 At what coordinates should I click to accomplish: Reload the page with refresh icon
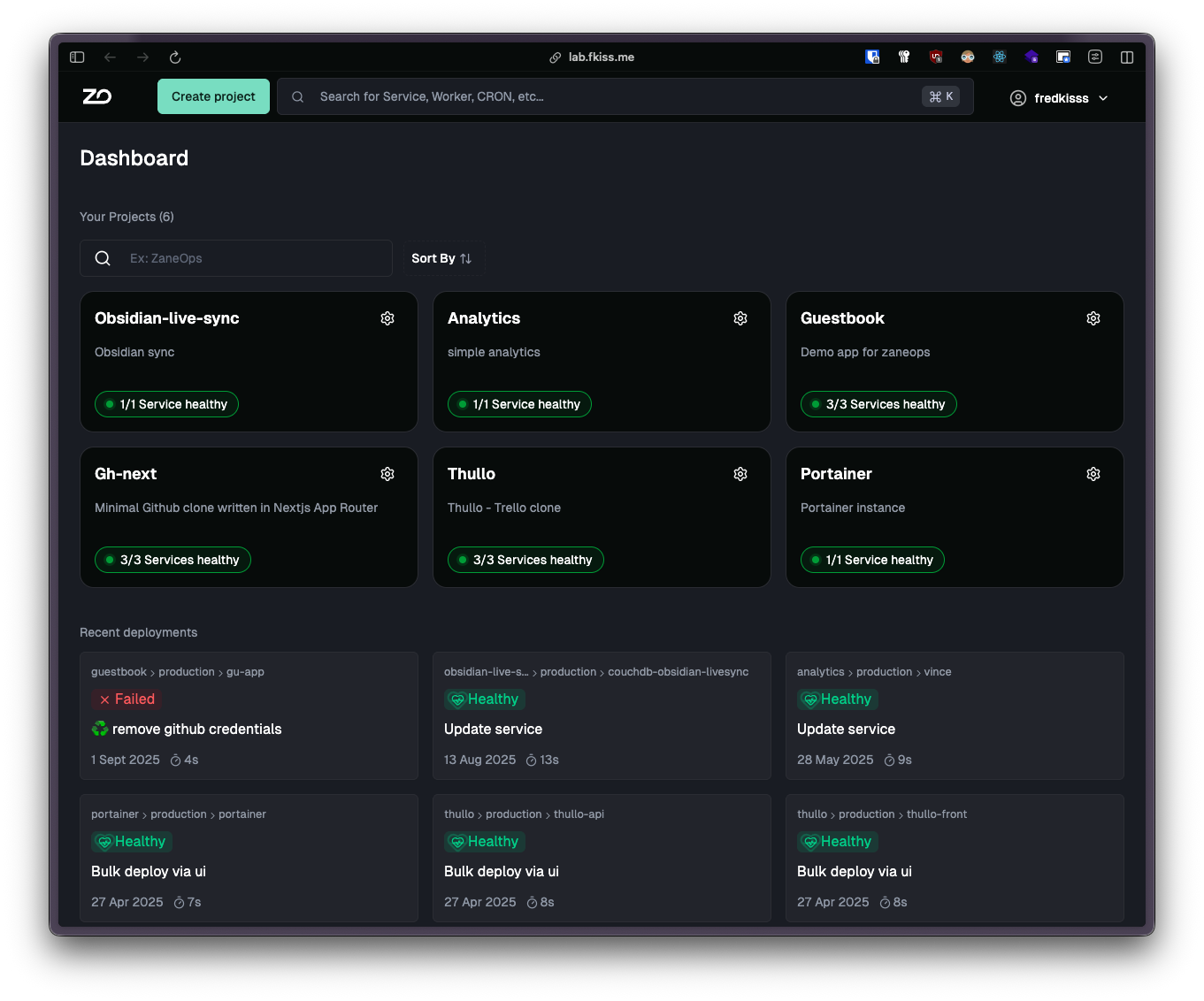pos(175,57)
